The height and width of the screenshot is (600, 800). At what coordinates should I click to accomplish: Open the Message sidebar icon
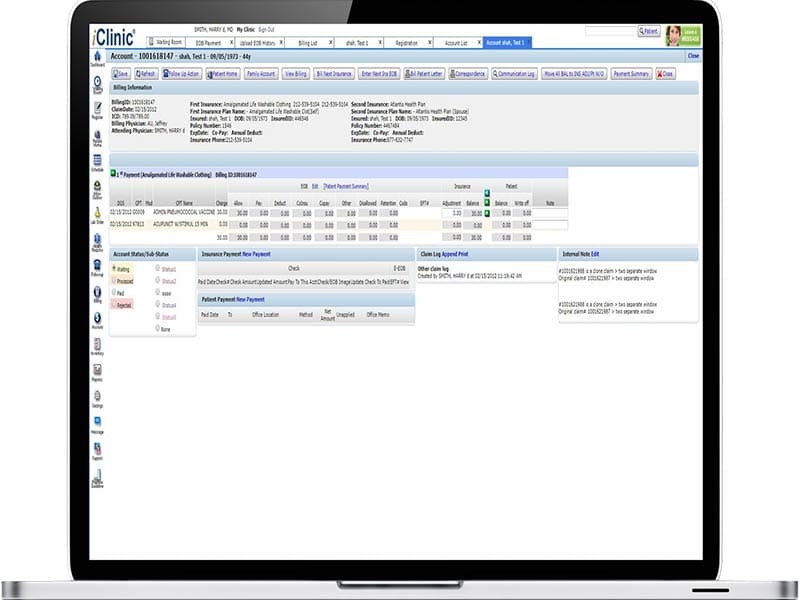97,424
